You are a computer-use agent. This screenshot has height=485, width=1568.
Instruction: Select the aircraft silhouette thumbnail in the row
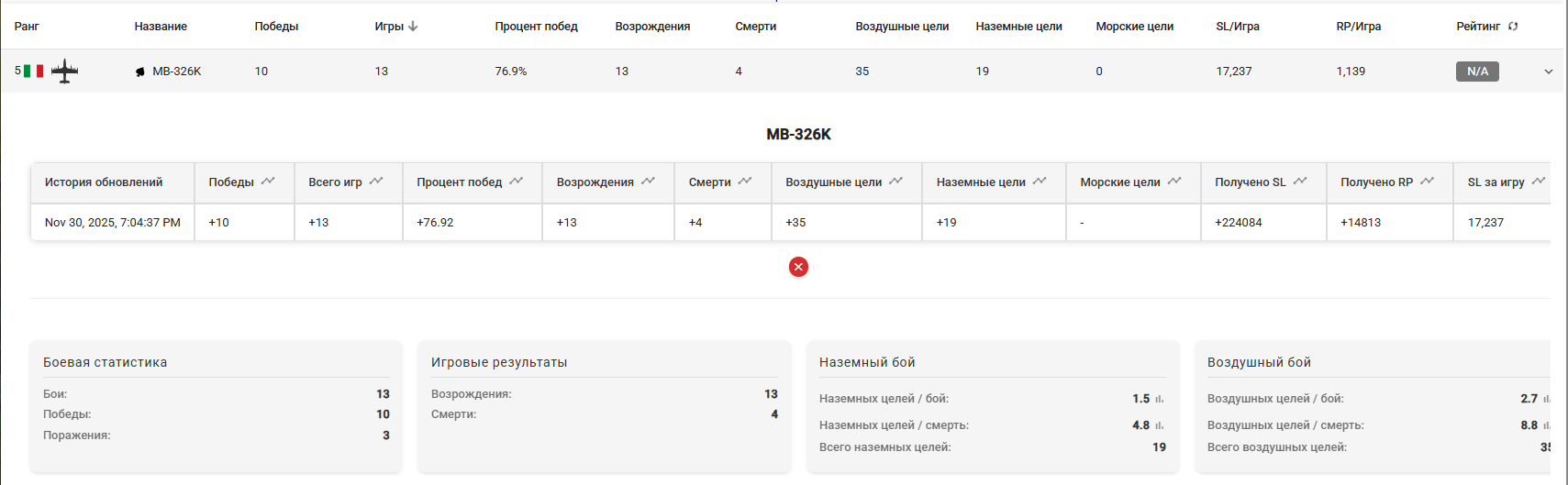[64, 71]
